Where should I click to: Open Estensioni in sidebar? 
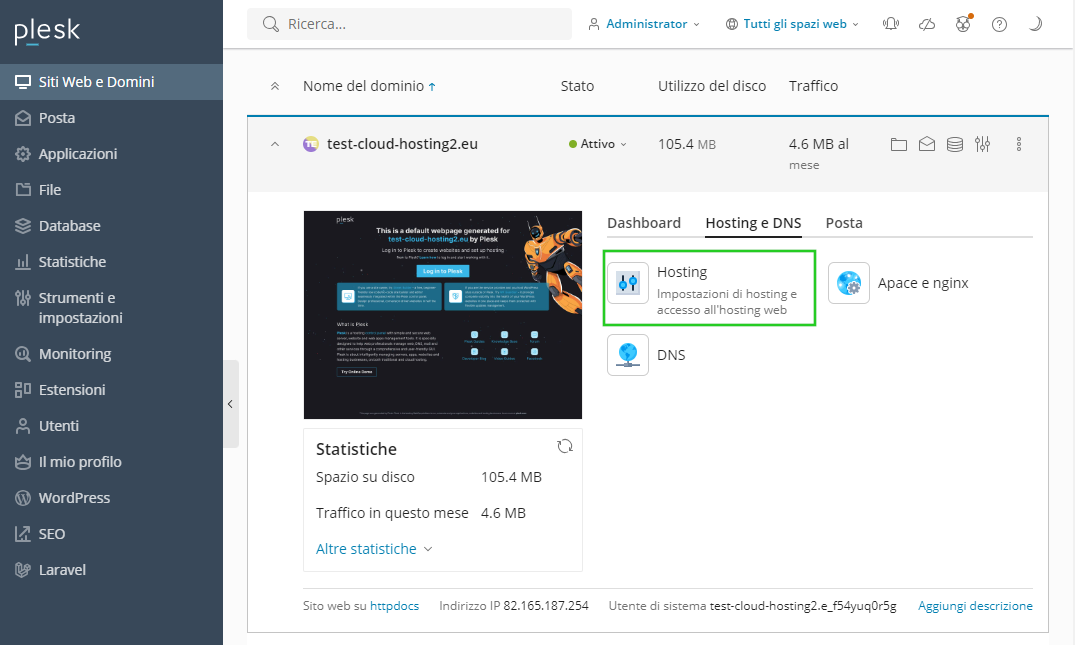coord(111,390)
